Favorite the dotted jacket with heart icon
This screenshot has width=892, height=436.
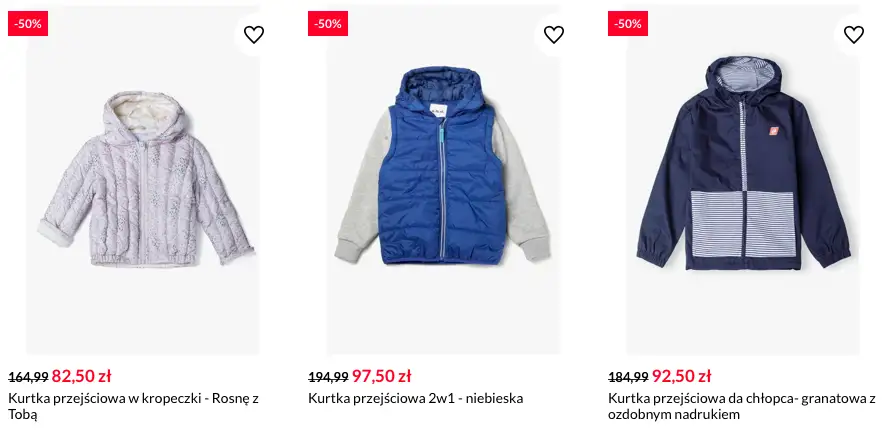[254, 35]
